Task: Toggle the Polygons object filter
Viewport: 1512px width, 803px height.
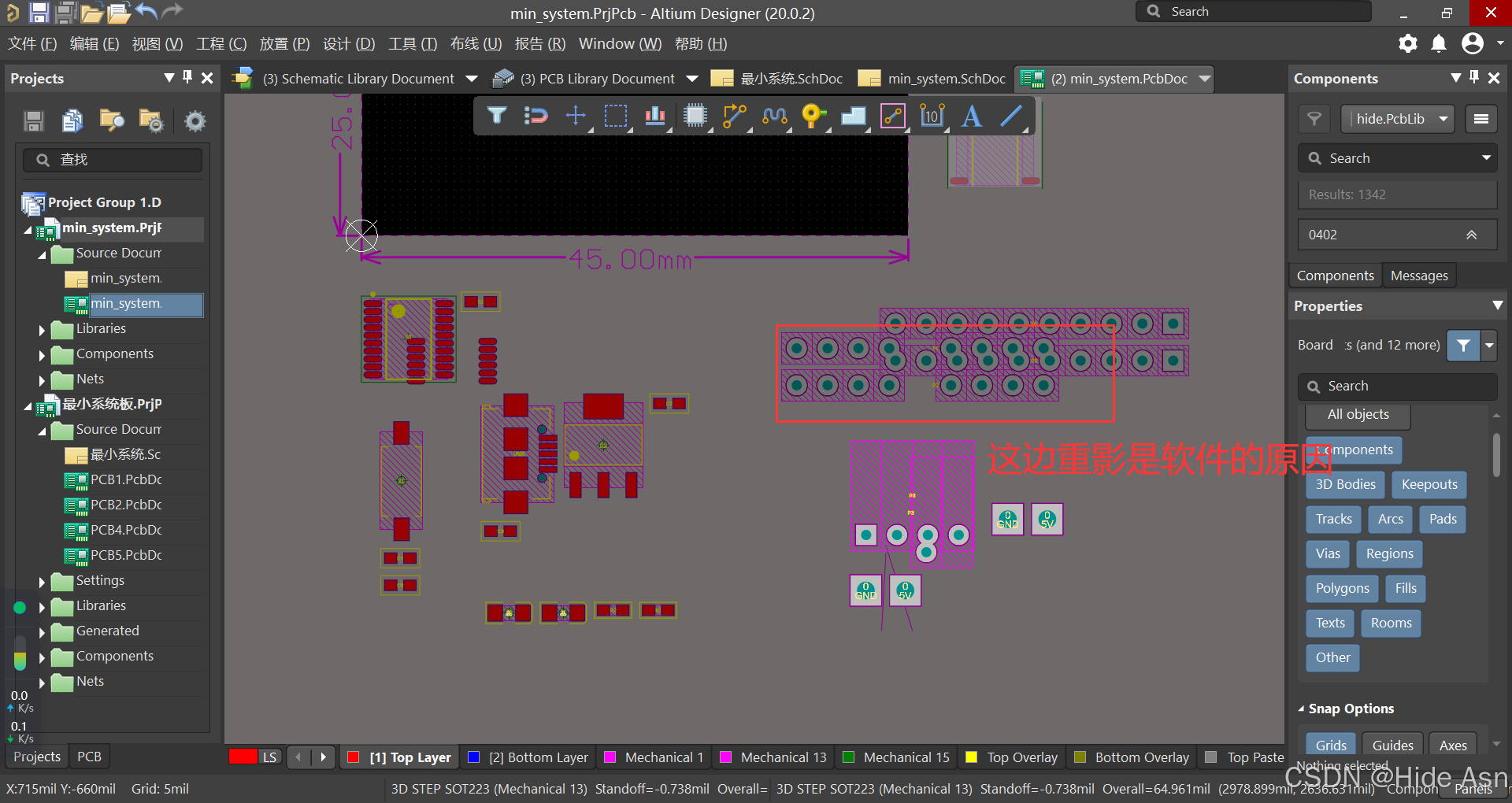Action: point(1342,588)
